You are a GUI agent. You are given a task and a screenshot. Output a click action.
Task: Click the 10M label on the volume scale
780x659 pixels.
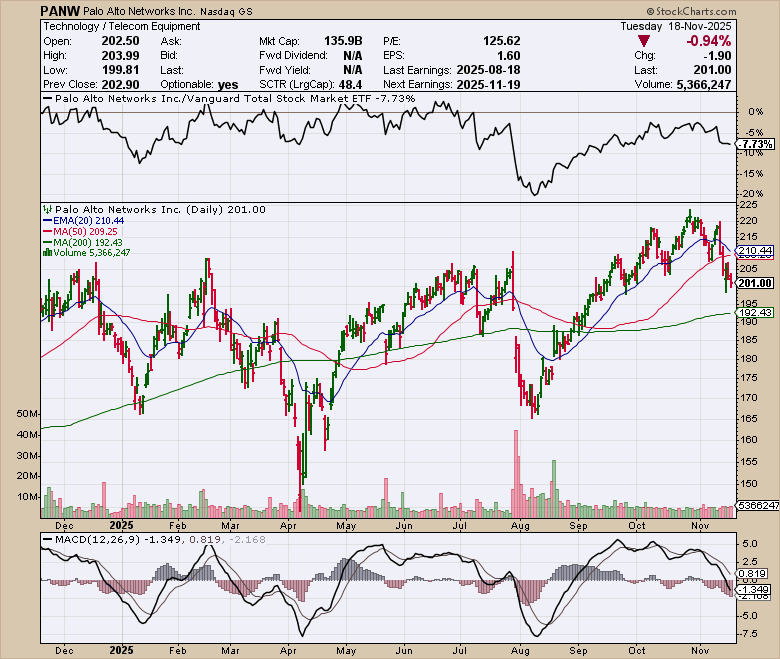tap(27, 497)
